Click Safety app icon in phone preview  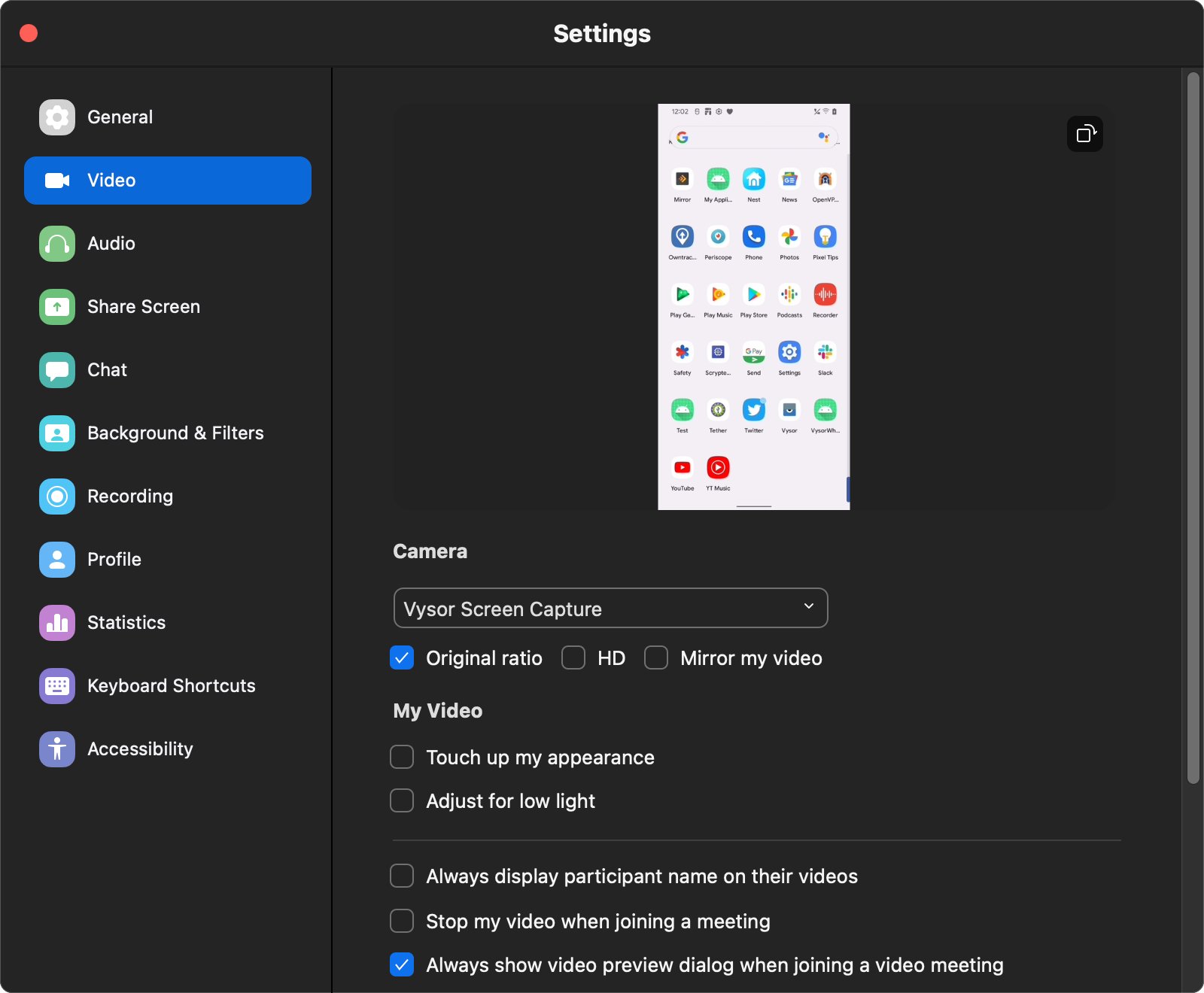pos(683,352)
